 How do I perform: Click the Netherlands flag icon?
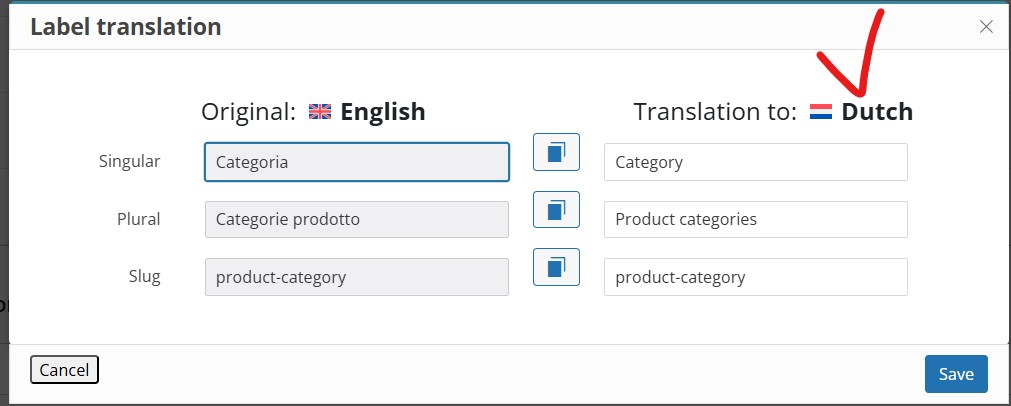tap(821, 112)
